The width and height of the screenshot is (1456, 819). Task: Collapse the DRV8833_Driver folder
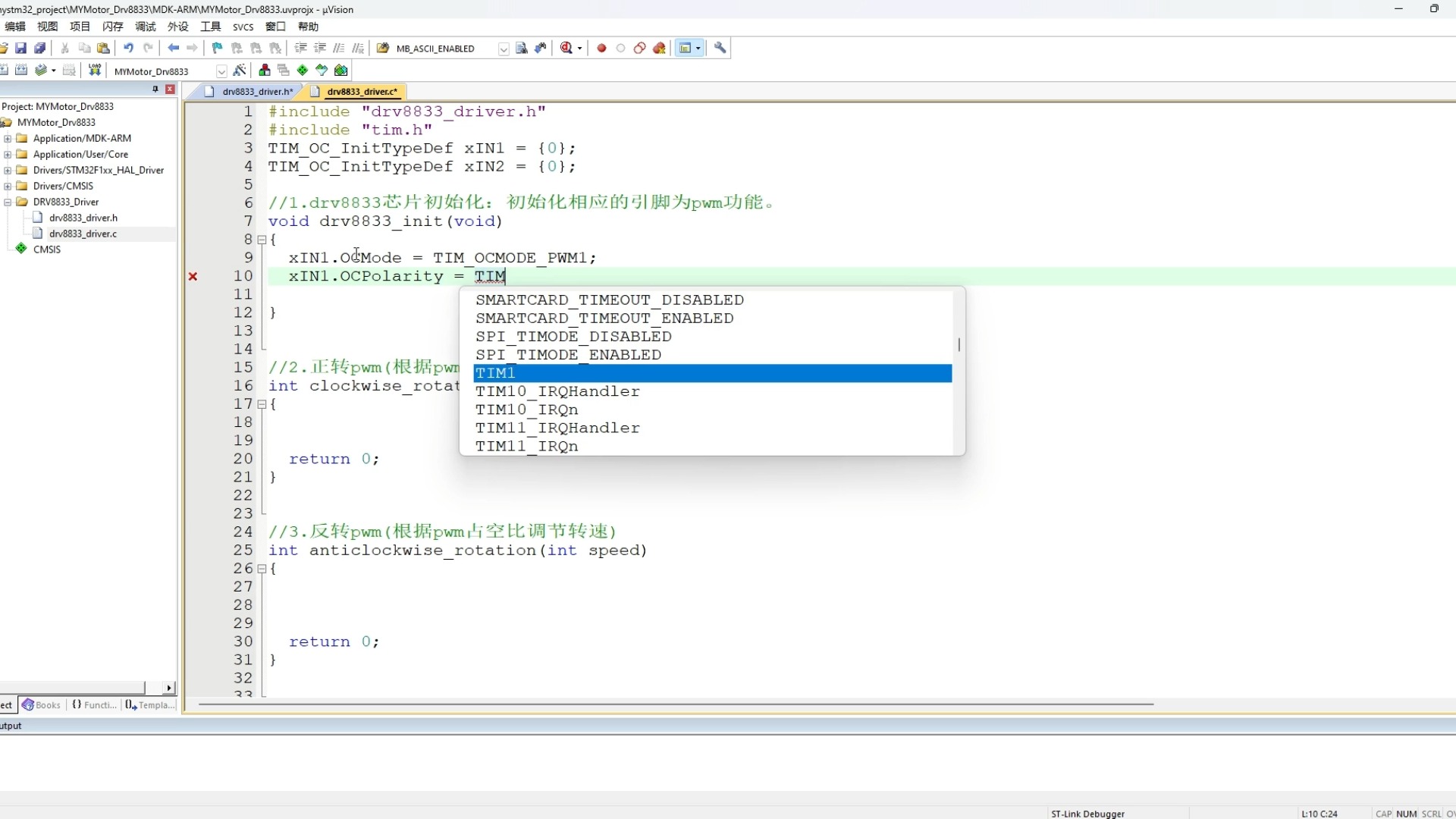pyautogui.click(x=8, y=202)
